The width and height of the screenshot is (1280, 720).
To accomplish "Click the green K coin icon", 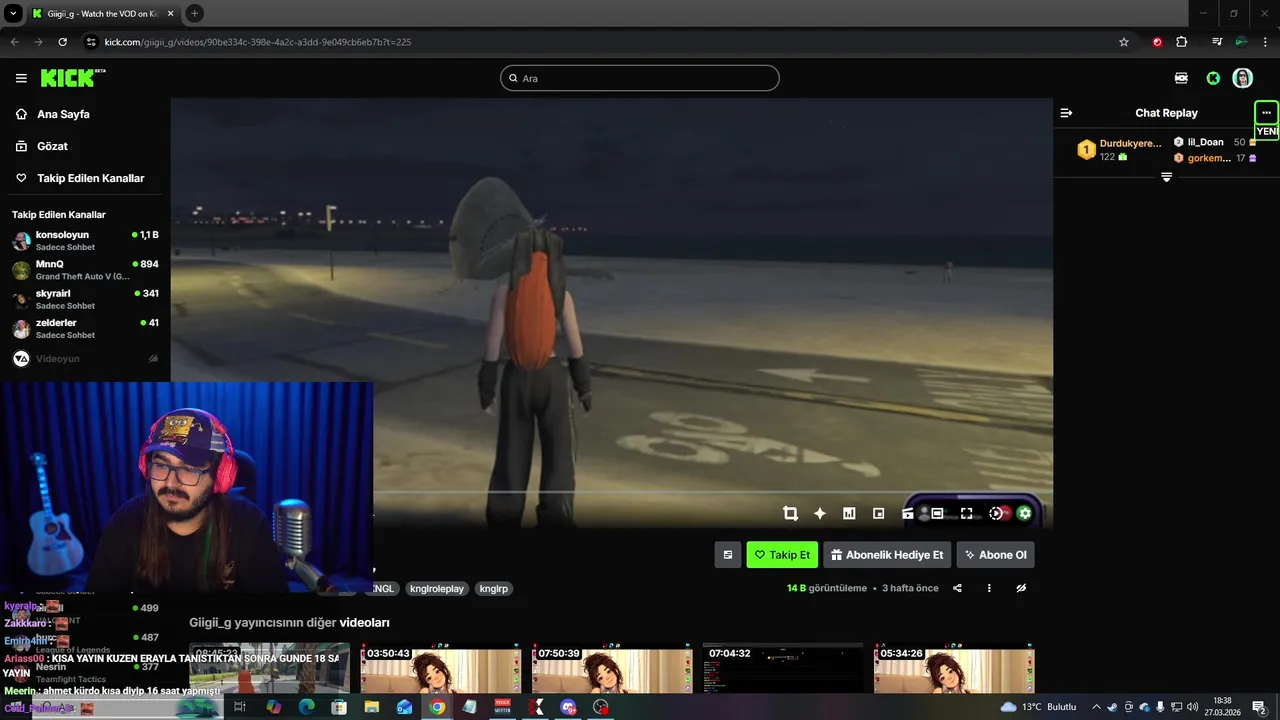I will click(x=1213, y=78).
